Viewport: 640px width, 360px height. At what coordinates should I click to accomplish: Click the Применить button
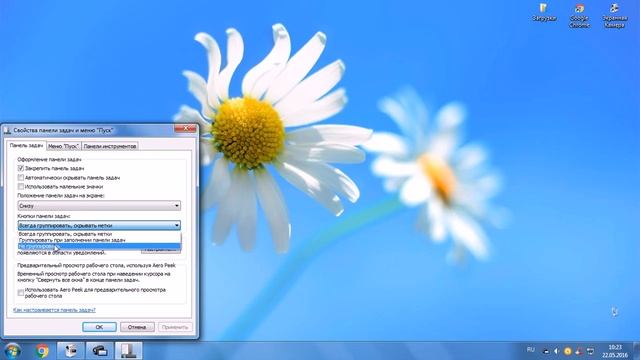pyautogui.click(x=175, y=327)
